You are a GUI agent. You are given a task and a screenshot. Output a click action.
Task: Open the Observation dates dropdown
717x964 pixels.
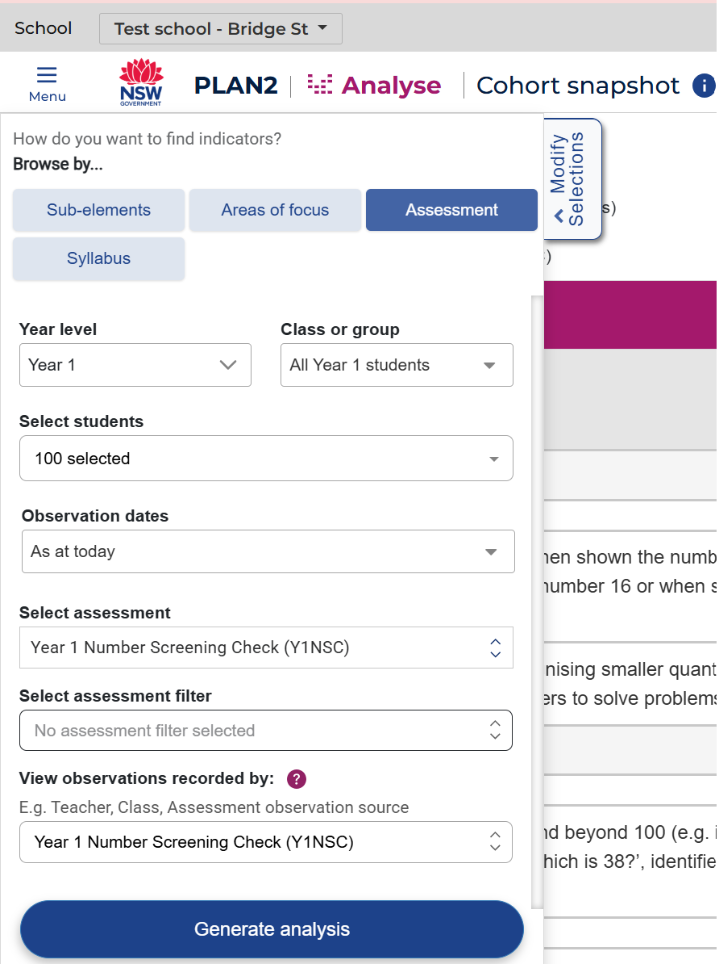(x=268, y=551)
